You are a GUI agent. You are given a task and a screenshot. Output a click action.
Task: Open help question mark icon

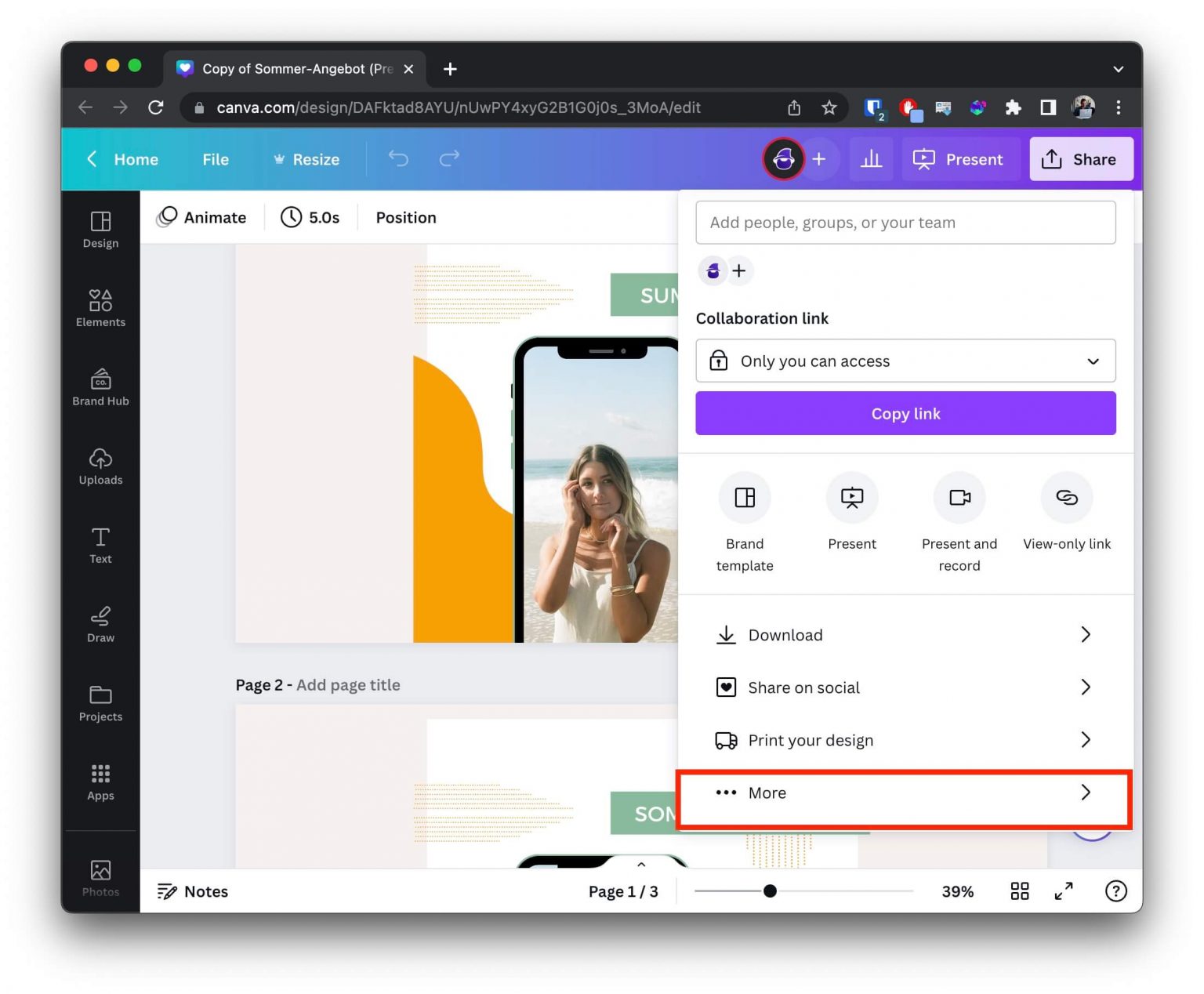(1115, 891)
